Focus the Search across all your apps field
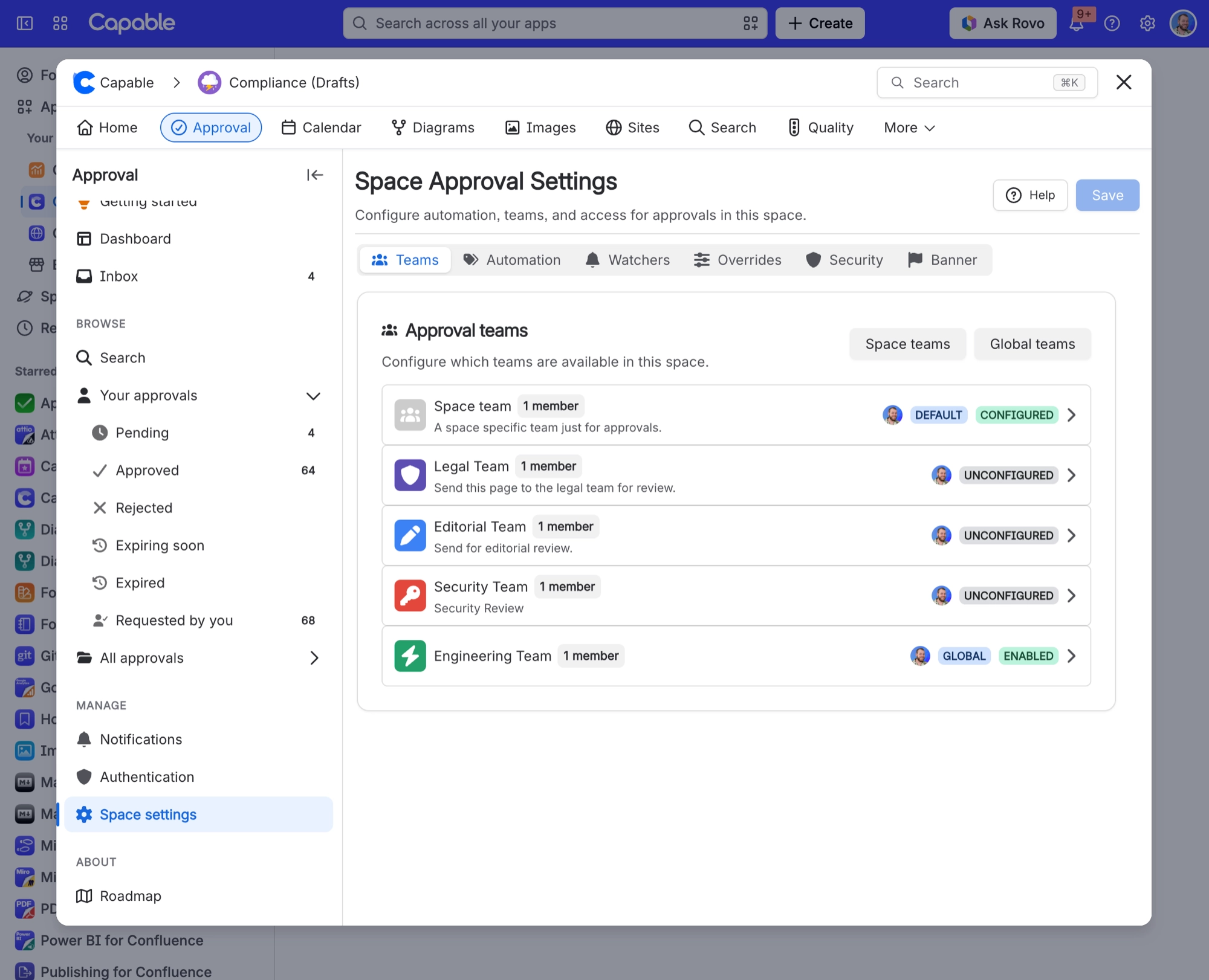This screenshot has height=980, width=1209. coord(554,24)
